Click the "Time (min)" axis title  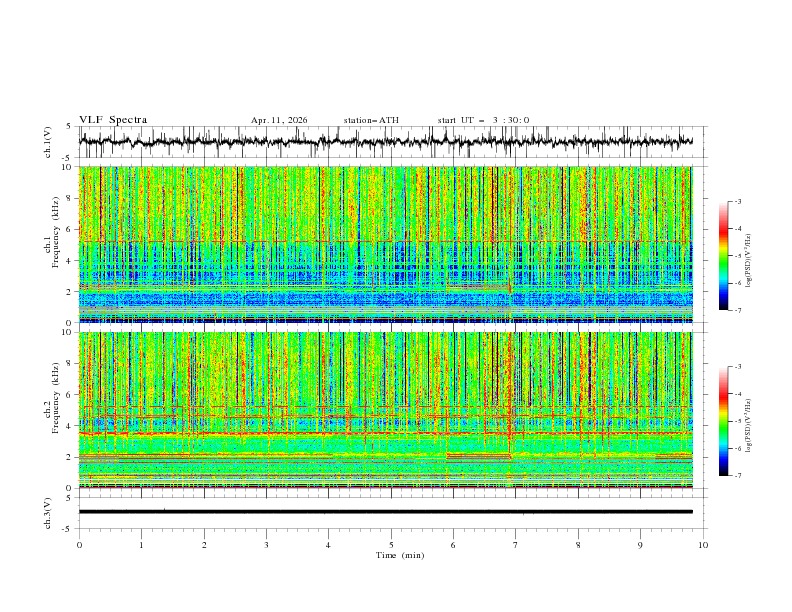pyautogui.click(x=400, y=555)
